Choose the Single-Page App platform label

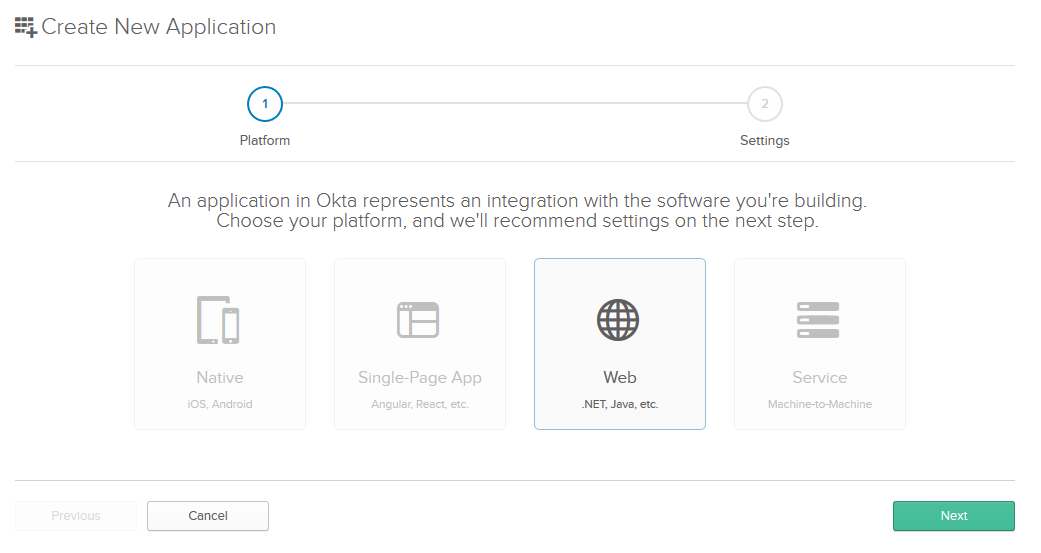(x=420, y=378)
